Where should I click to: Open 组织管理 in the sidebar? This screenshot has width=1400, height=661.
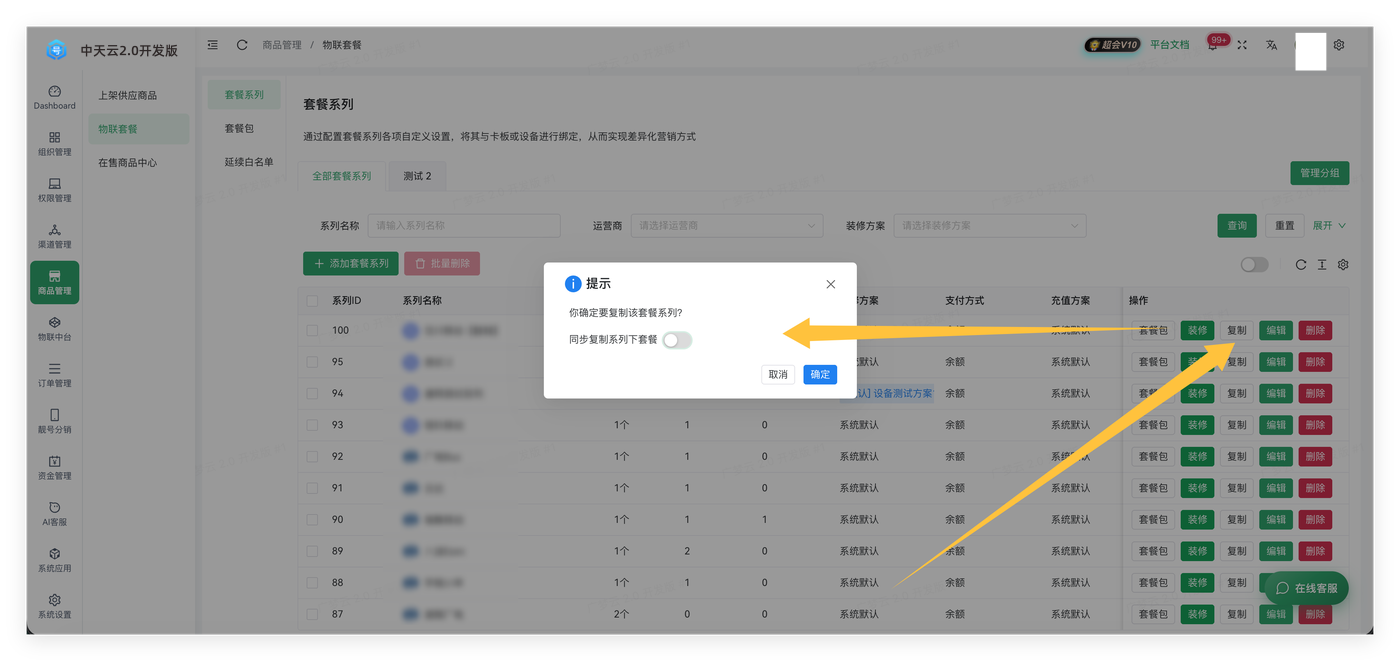click(54, 144)
